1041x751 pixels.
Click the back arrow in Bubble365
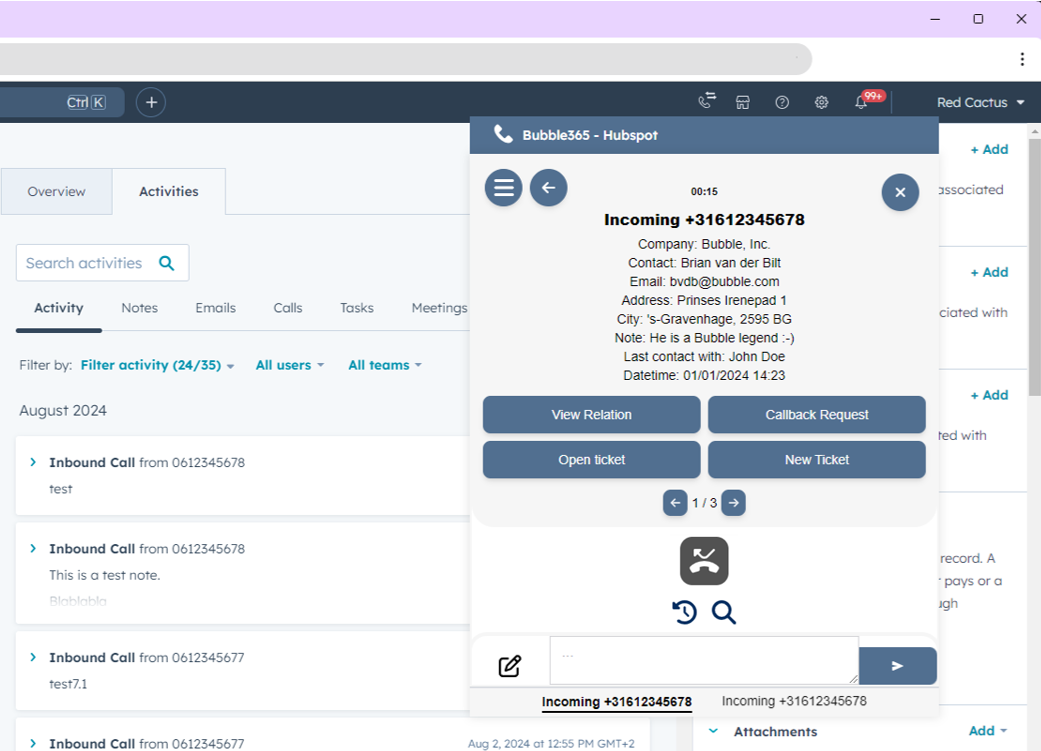[x=548, y=188]
